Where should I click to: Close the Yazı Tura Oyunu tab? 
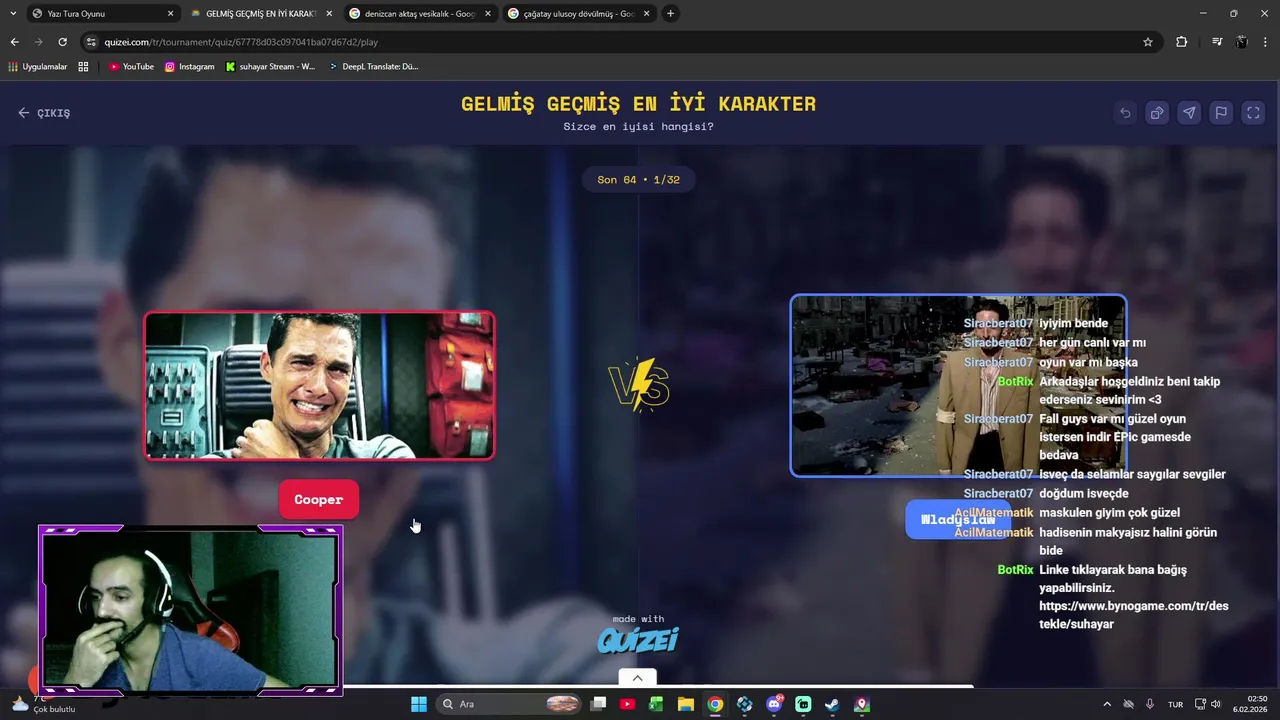point(170,14)
